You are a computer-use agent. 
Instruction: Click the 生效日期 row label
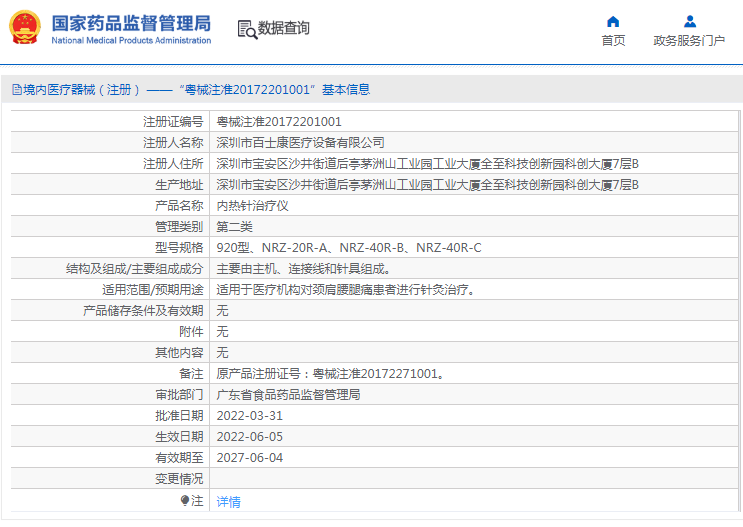tap(179, 436)
